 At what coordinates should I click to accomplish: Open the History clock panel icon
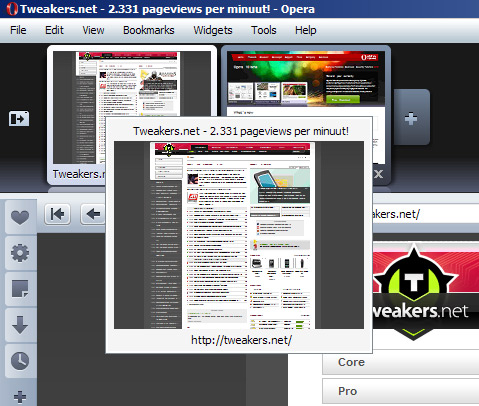click(x=20, y=361)
